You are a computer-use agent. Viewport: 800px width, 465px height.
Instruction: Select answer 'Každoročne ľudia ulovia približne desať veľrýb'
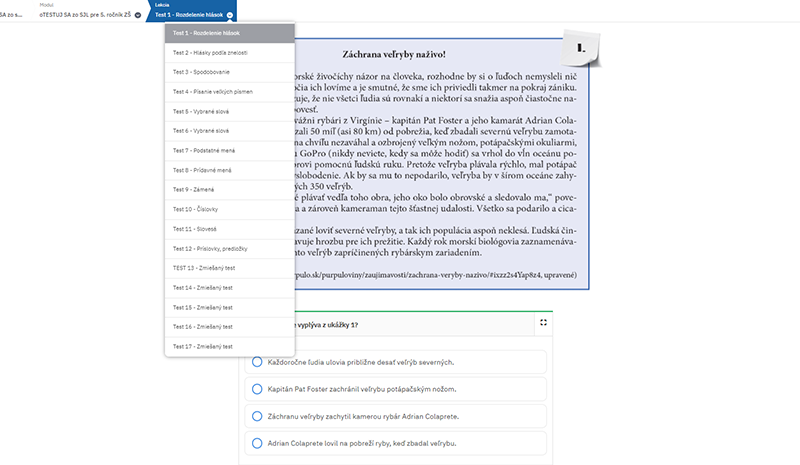pyautogui.click(x=395, y=362)
